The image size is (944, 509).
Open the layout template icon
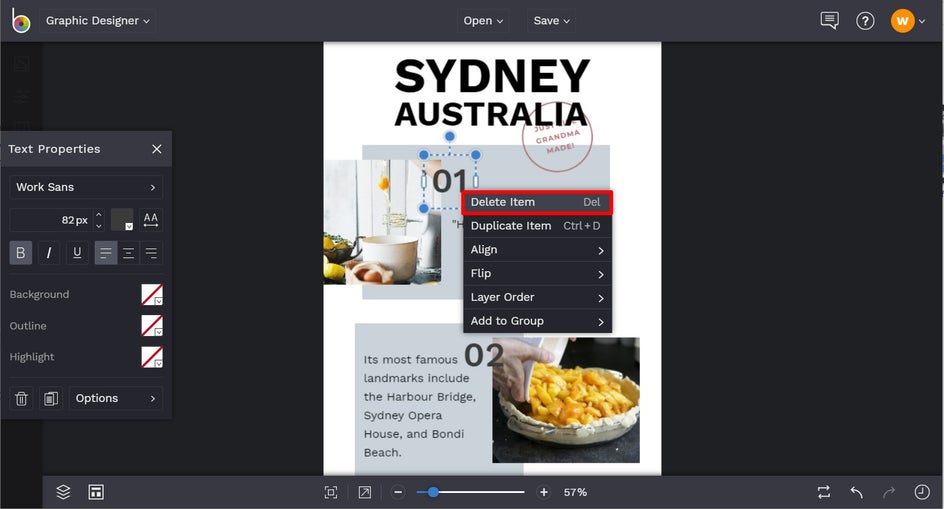[96, 492]
